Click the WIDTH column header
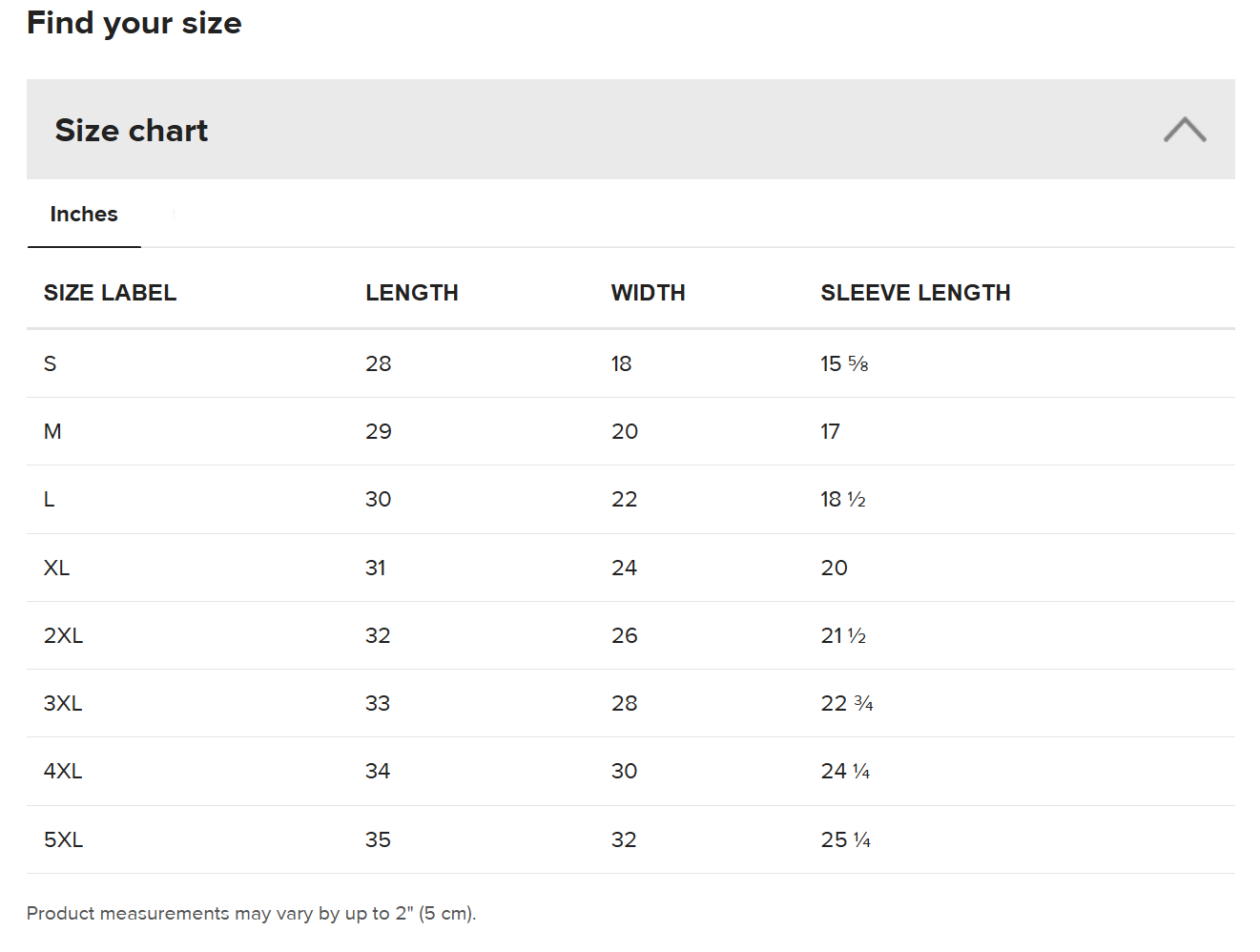The height and width of the screenshot is (952, 1260). tap(648, 293)
